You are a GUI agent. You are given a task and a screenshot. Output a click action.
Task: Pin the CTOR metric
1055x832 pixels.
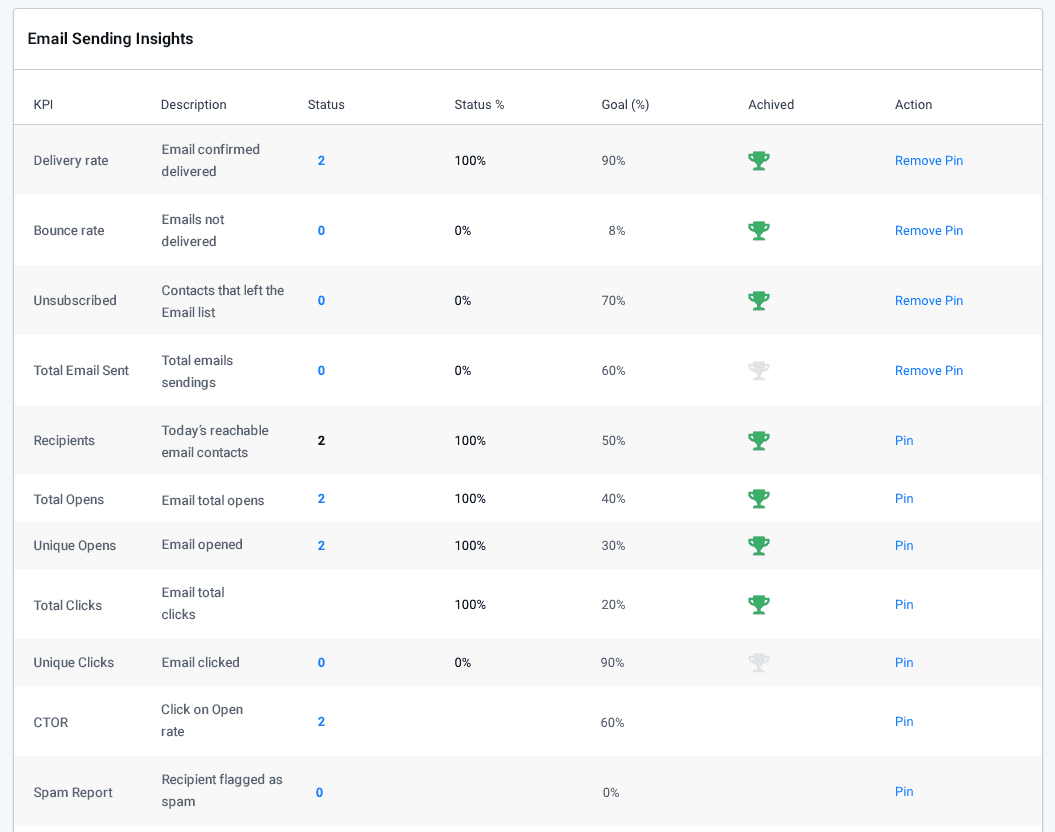click(904, 721)
